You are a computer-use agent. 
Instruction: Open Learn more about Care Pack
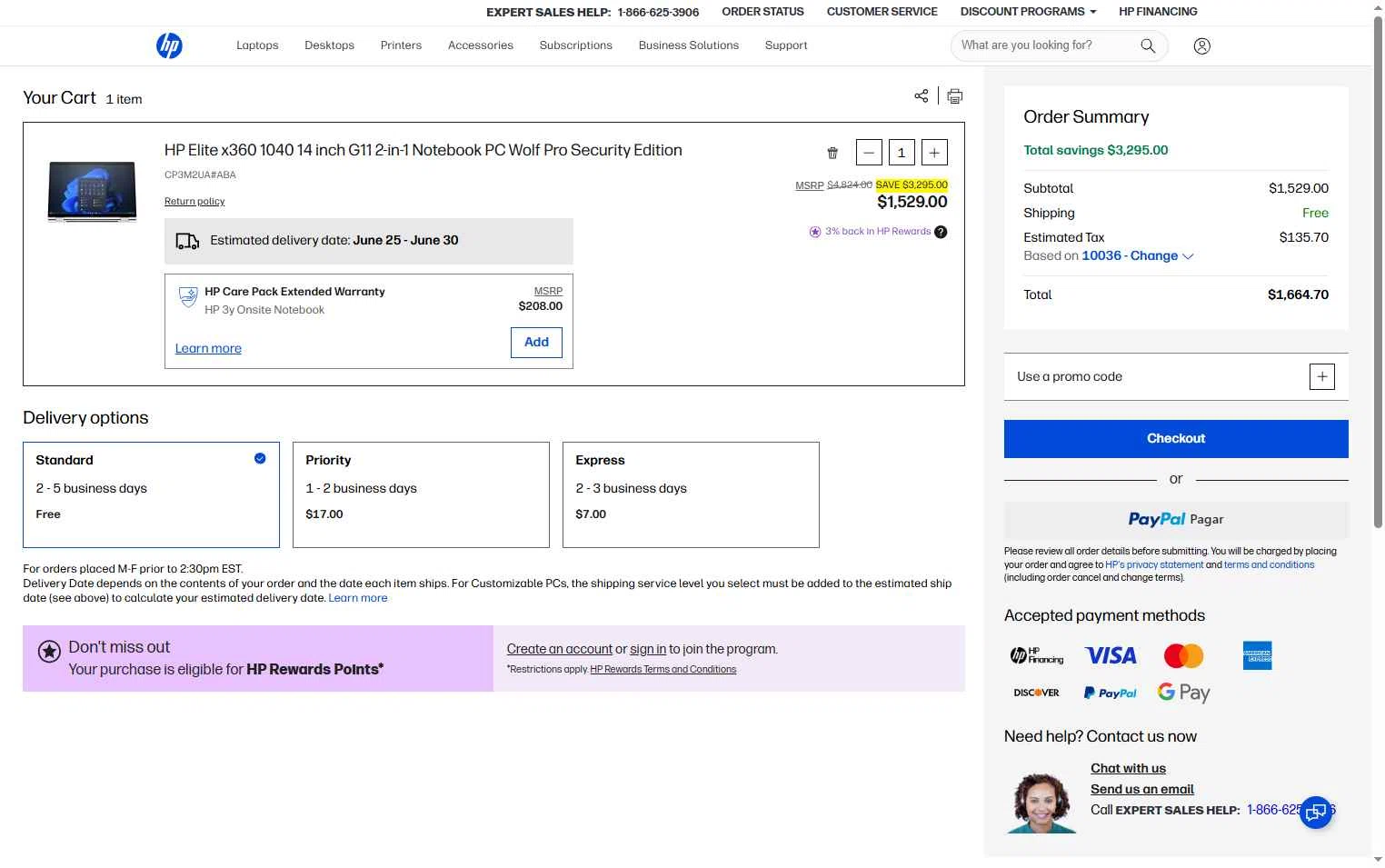pos(208,349)
